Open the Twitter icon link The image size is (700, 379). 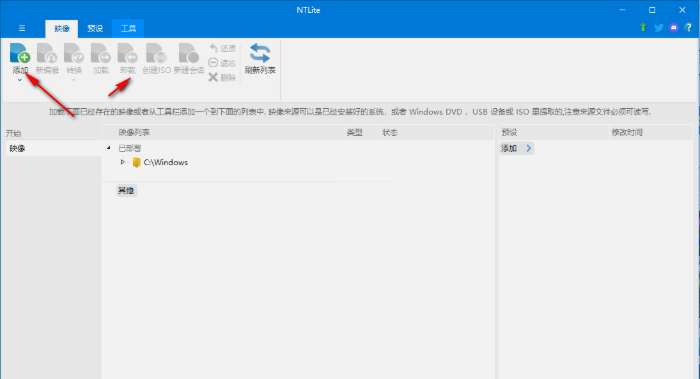pyautogui.click(x=659, y=28)
